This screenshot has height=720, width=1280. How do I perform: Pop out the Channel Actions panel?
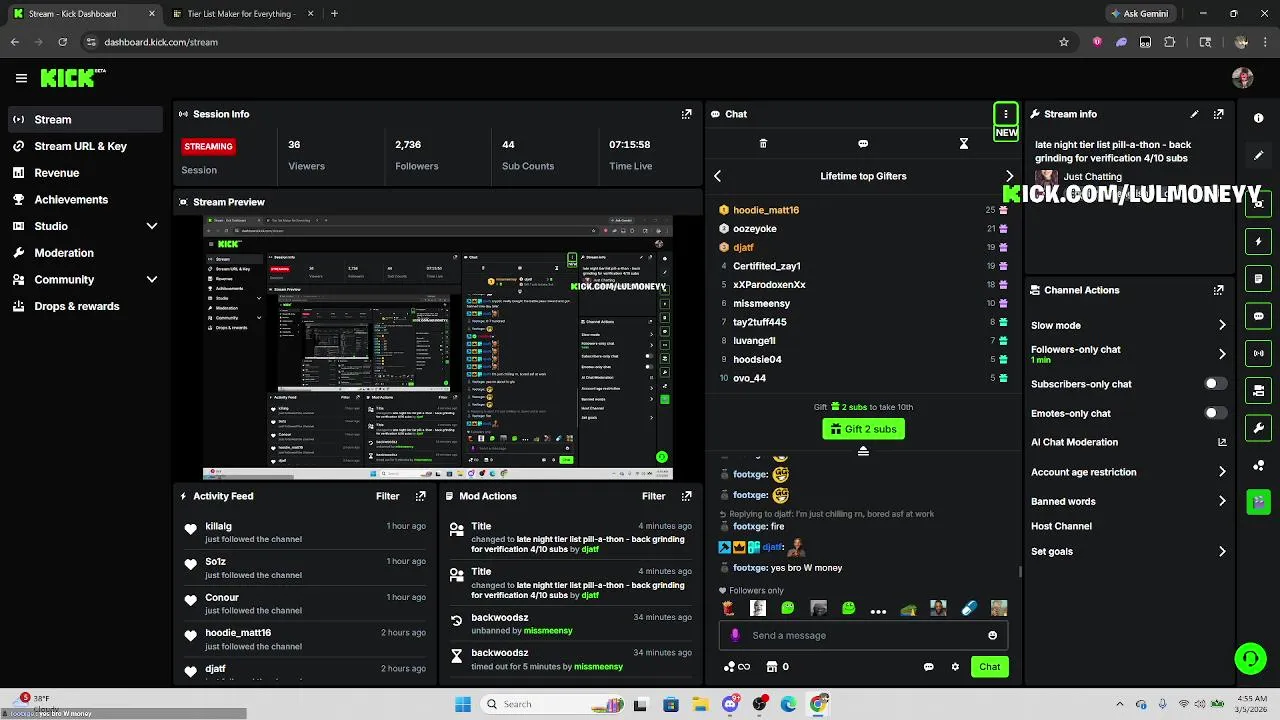(1218, 290)
